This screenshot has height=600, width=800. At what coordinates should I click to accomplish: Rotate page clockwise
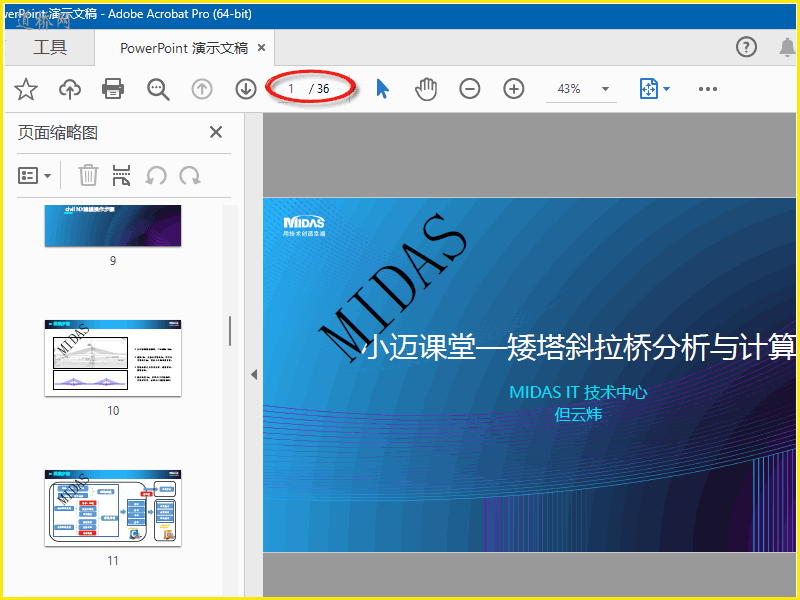click(x=190, y=176)
